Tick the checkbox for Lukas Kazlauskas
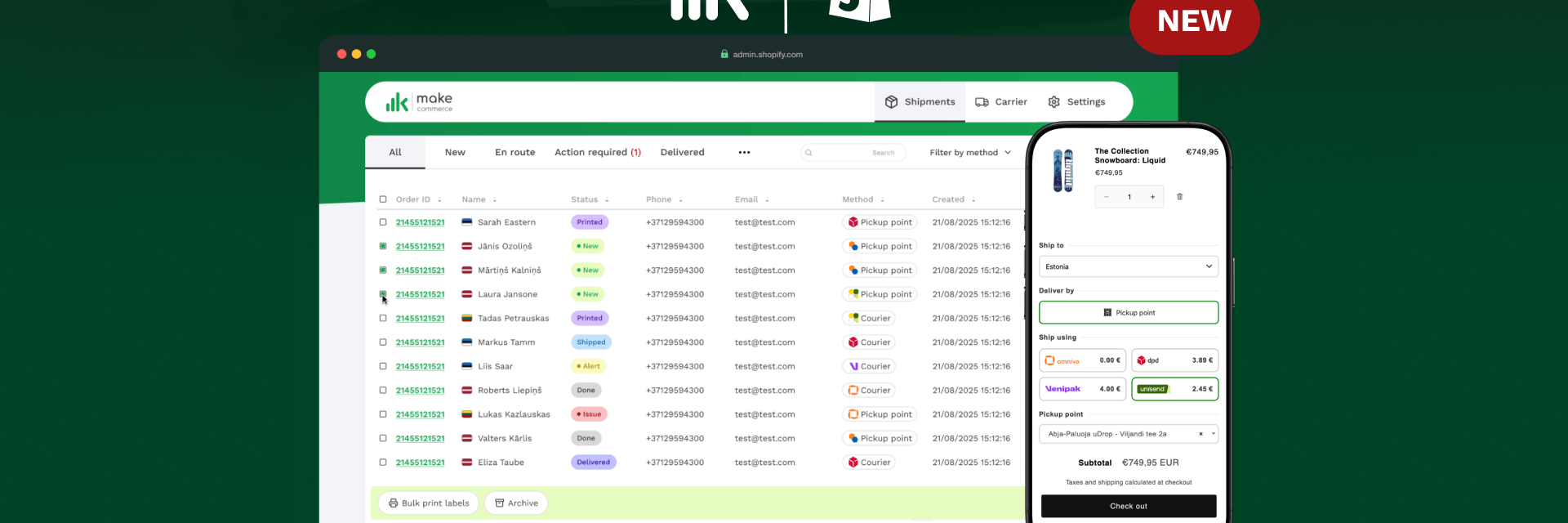Viewport: 1568px width, 523px height. coord(383,414)
